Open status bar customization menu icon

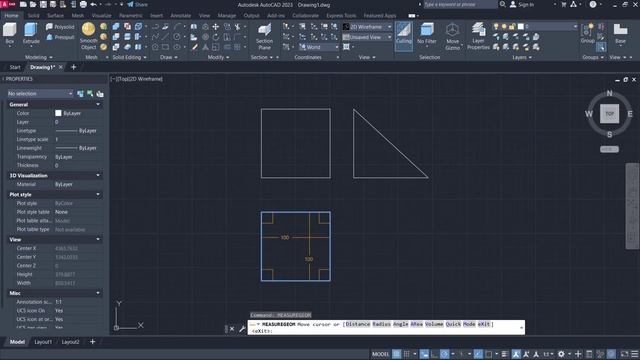point(635,354)
